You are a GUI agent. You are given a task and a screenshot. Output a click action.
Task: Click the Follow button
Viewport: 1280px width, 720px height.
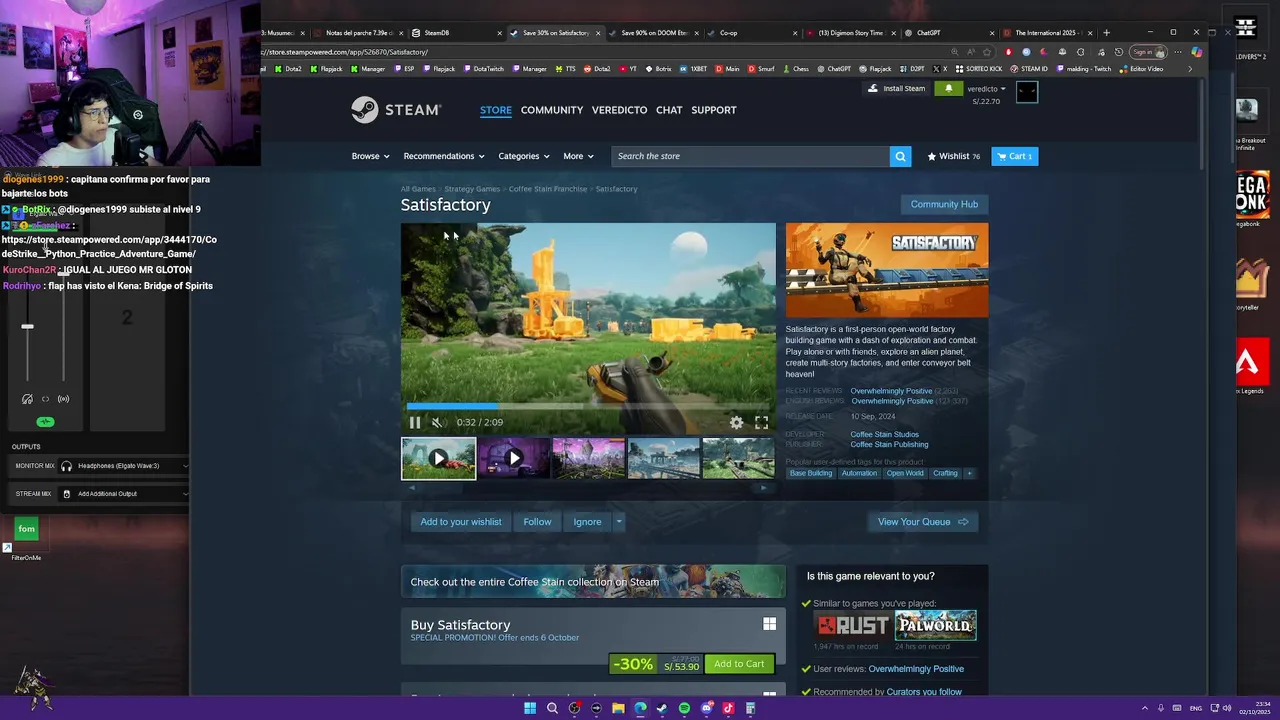[537, 522]
